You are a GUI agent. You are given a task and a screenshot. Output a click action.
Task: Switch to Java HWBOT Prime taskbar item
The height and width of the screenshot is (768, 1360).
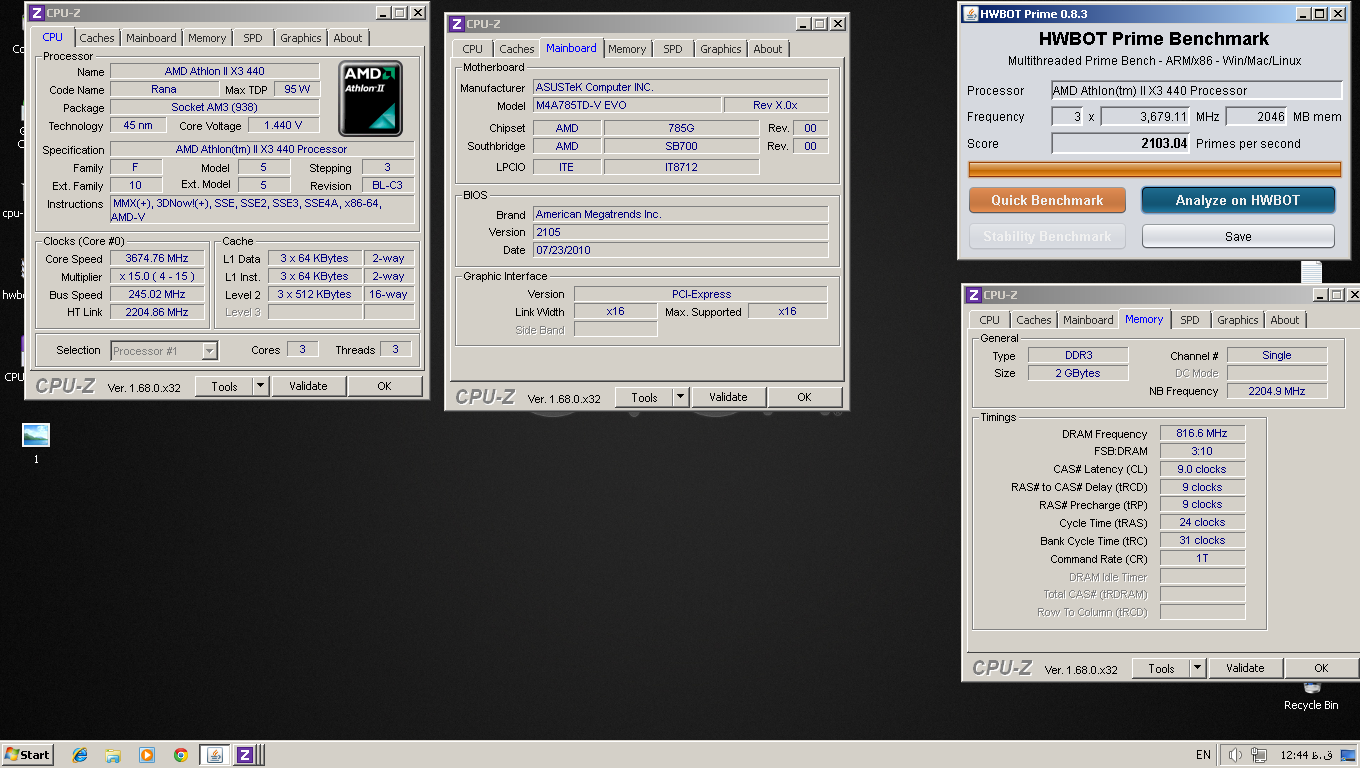click(x=213, y=755)
